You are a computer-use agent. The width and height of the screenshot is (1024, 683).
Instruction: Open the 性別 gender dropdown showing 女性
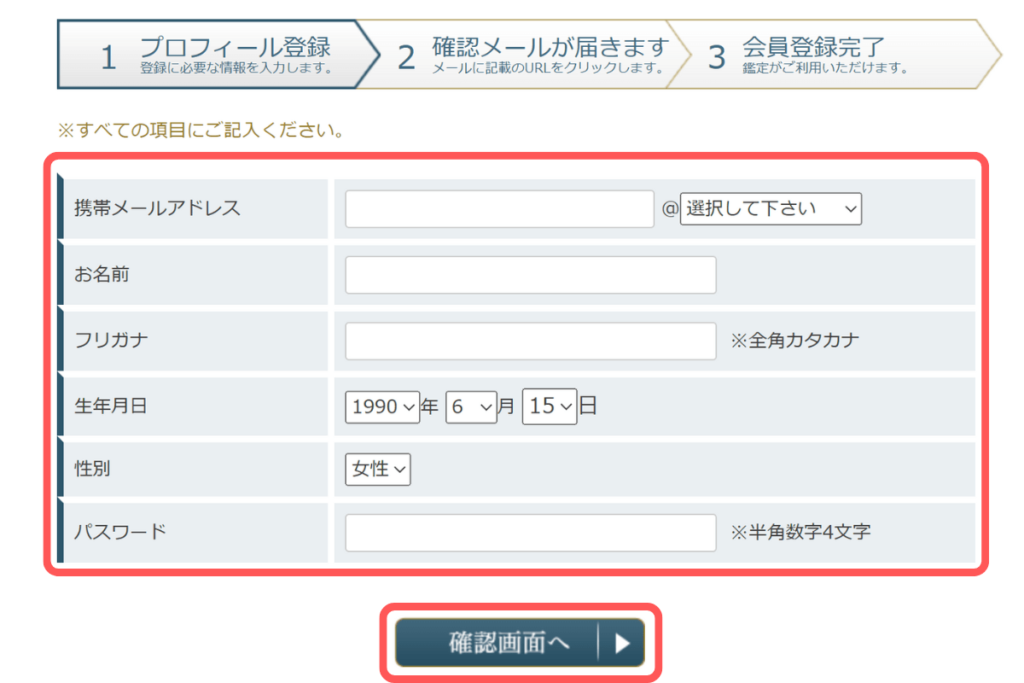click(377, 469)
